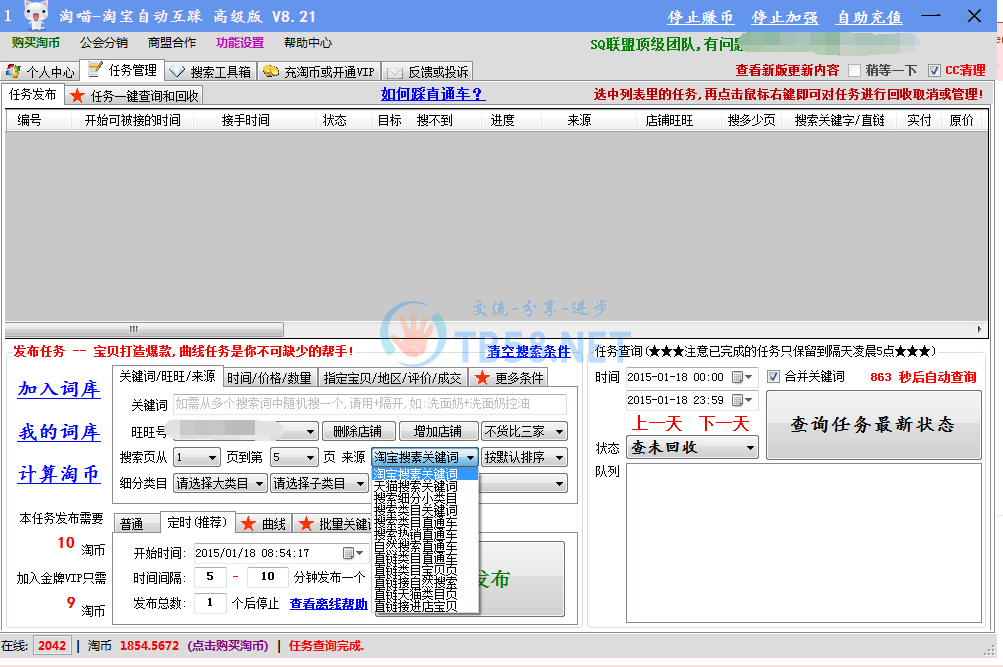Click the pencil-notepad icon of 任务管理 tab
The image size is (1003, 667).
(x=95, y=69)
